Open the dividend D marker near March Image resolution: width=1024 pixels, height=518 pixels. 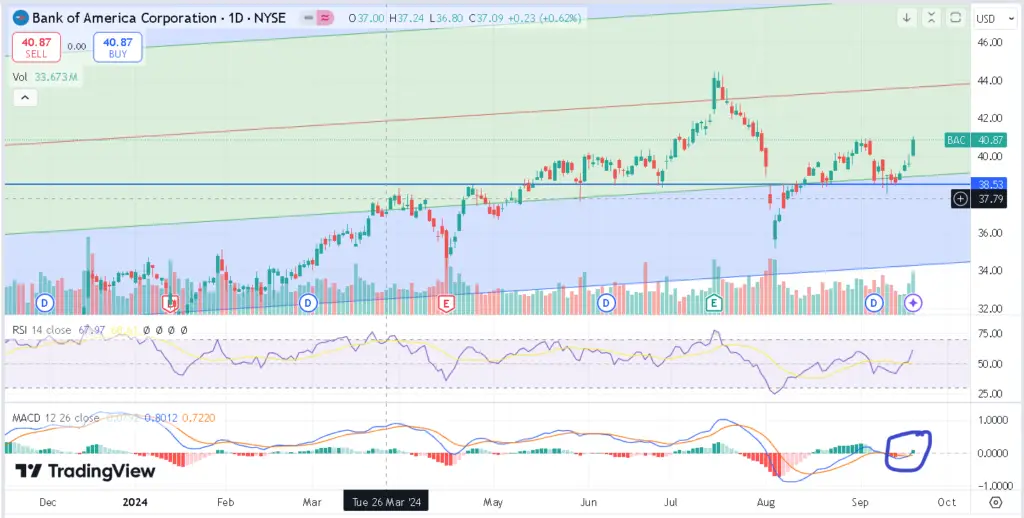(x=308, y=303)
